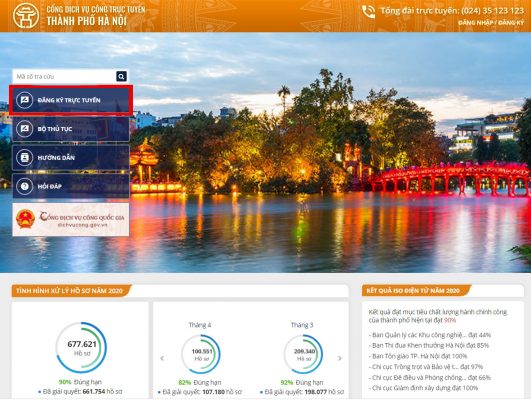Click 'Chi cục Đê điều và Phòng chống... đạt 66%'

(x=430, y=377)
